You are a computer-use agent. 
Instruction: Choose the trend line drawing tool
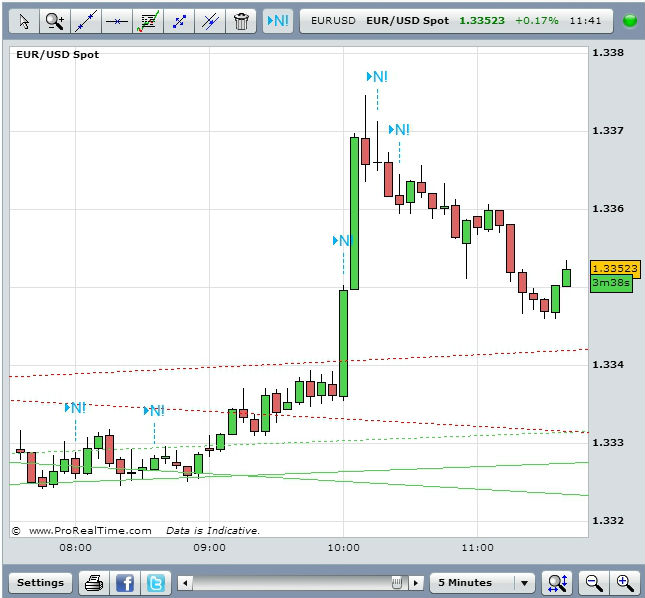click(86, 21)
